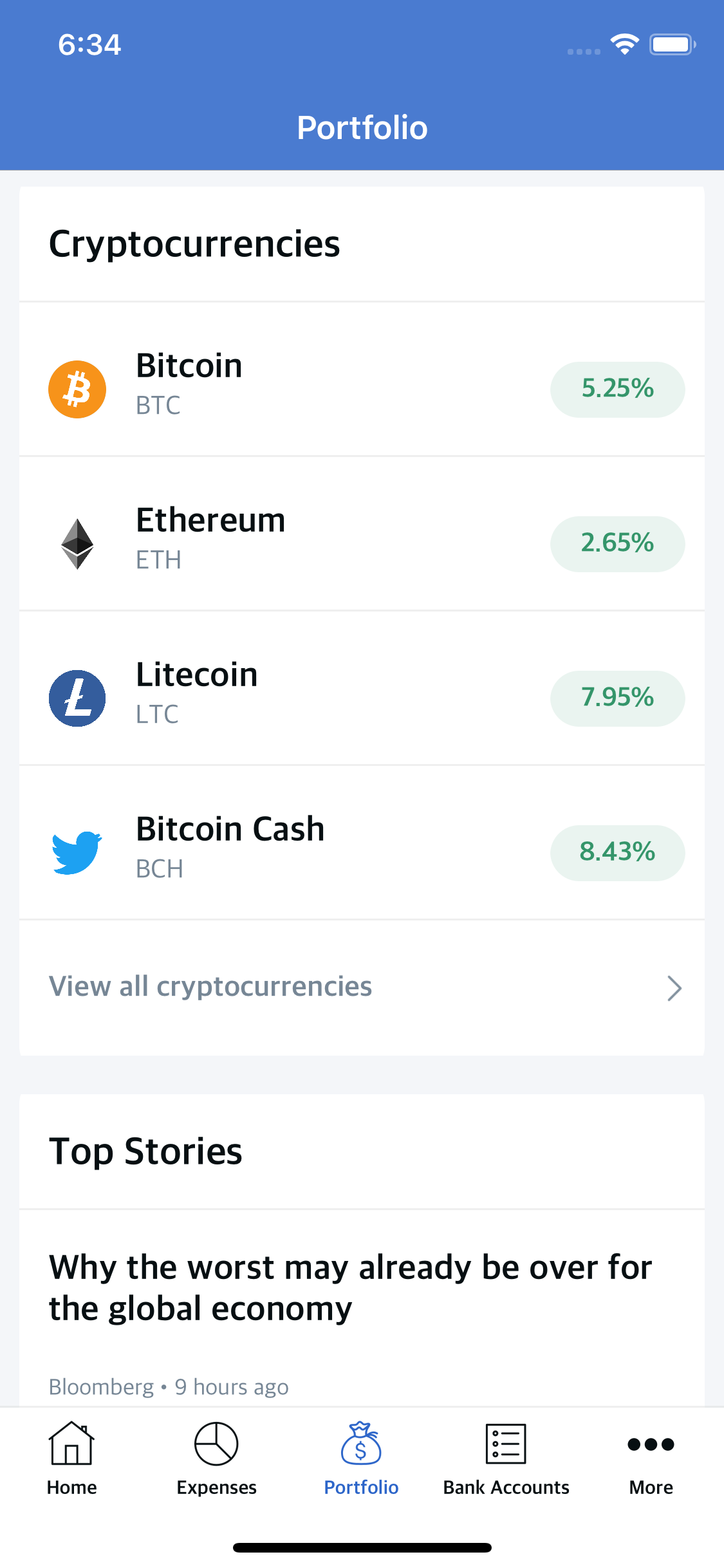724x1568 pixels.
Task: Tap the Litecoin blue logo icon
Action: 77,698
